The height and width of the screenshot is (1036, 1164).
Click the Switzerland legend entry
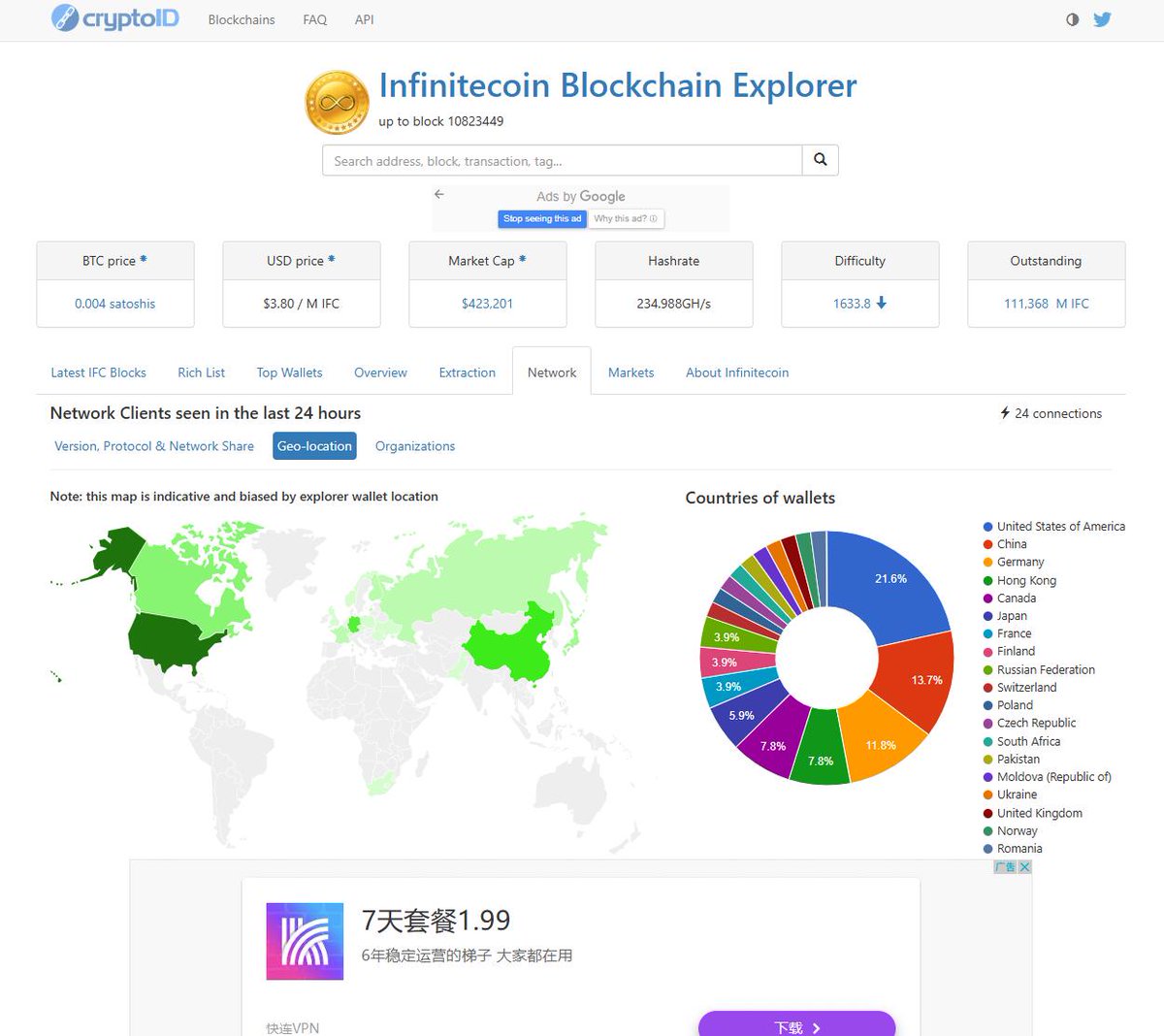pos(1019,688)
